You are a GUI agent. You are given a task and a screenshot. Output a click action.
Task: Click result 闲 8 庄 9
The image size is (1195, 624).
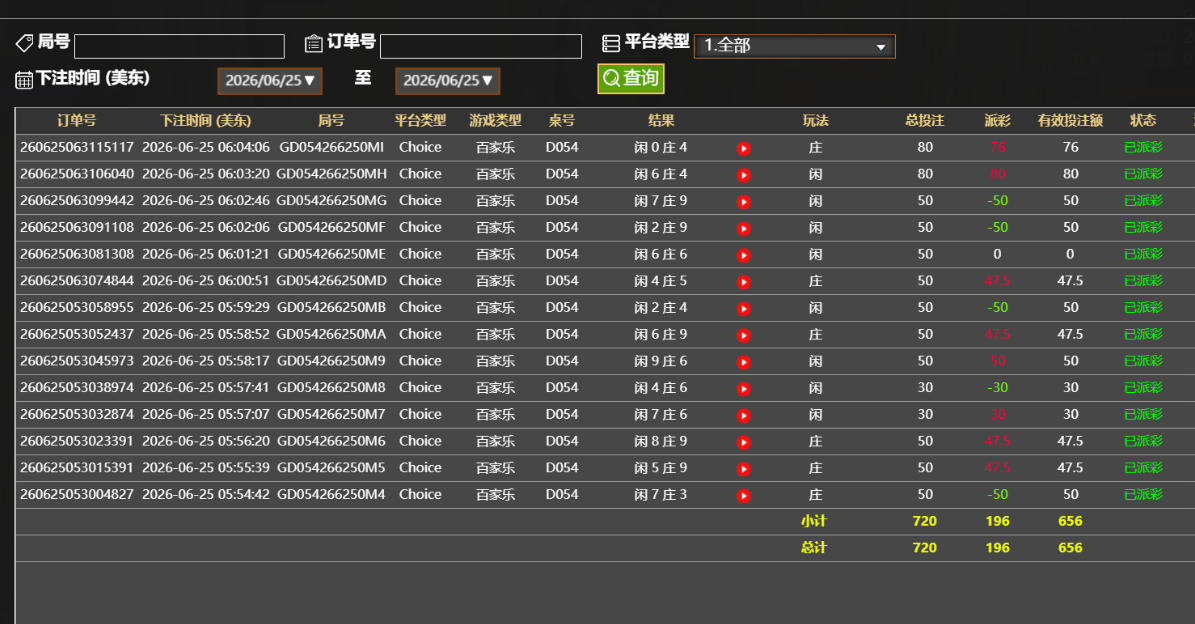(661, 440)
